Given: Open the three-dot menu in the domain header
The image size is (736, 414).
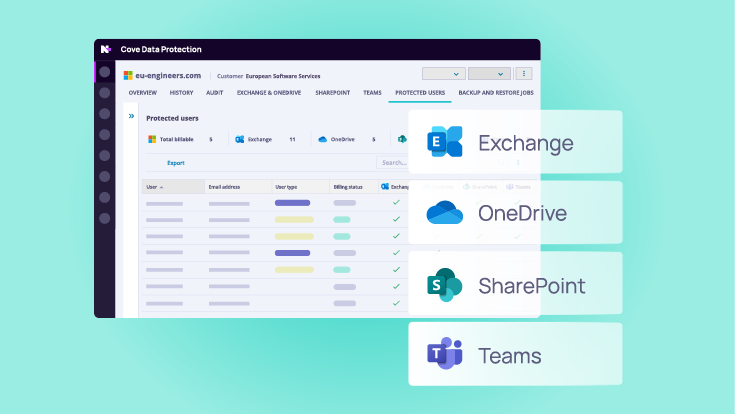Looking at the screenshot, I should pyautogui.click(x=524, y=74).
